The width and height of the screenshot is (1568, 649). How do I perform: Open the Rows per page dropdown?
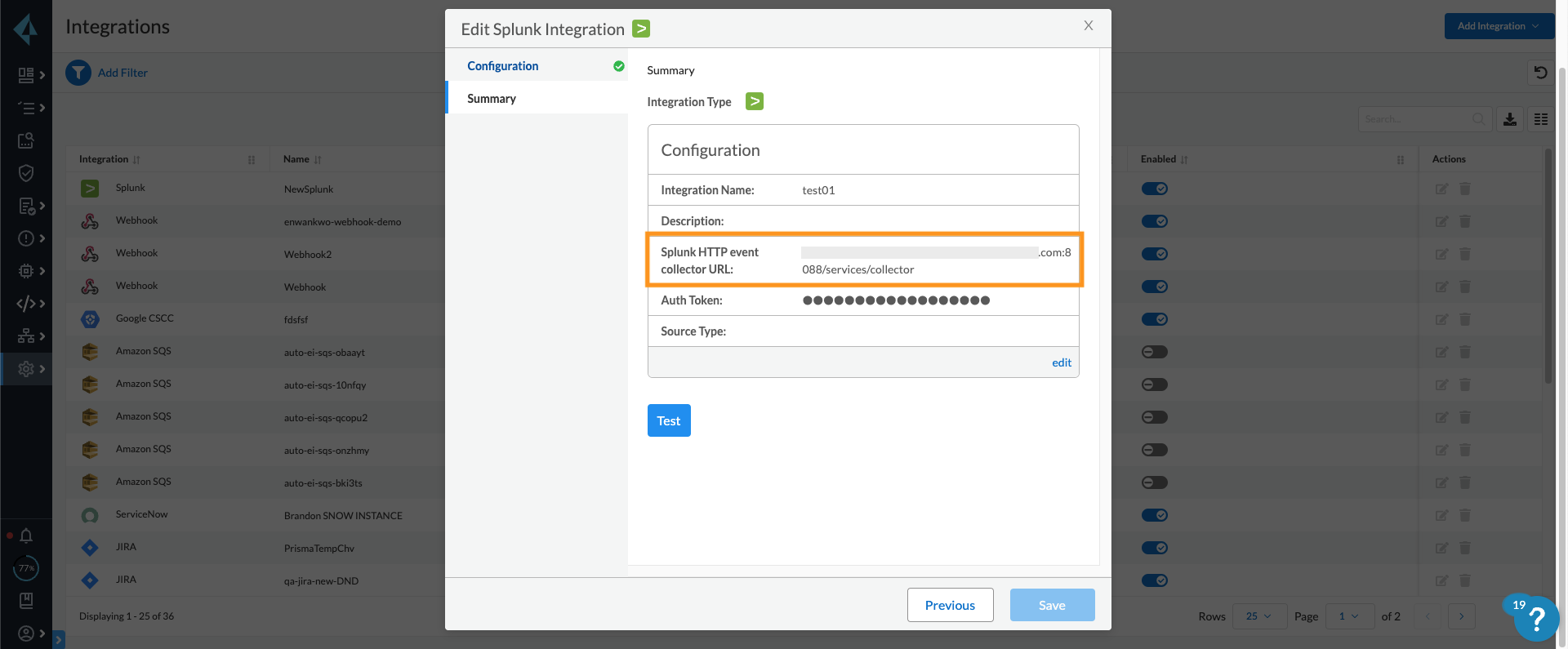tap(1258, 616)
